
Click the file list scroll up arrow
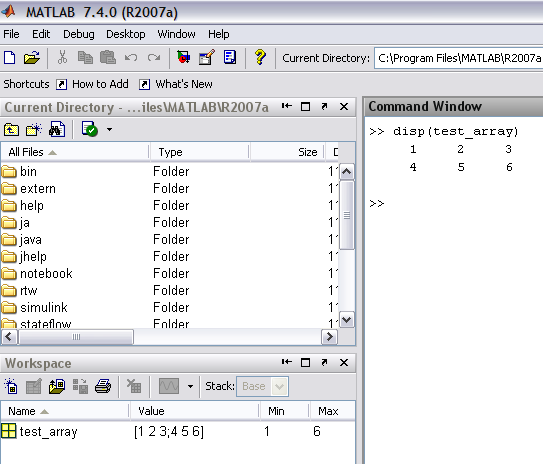pos(347,171)
